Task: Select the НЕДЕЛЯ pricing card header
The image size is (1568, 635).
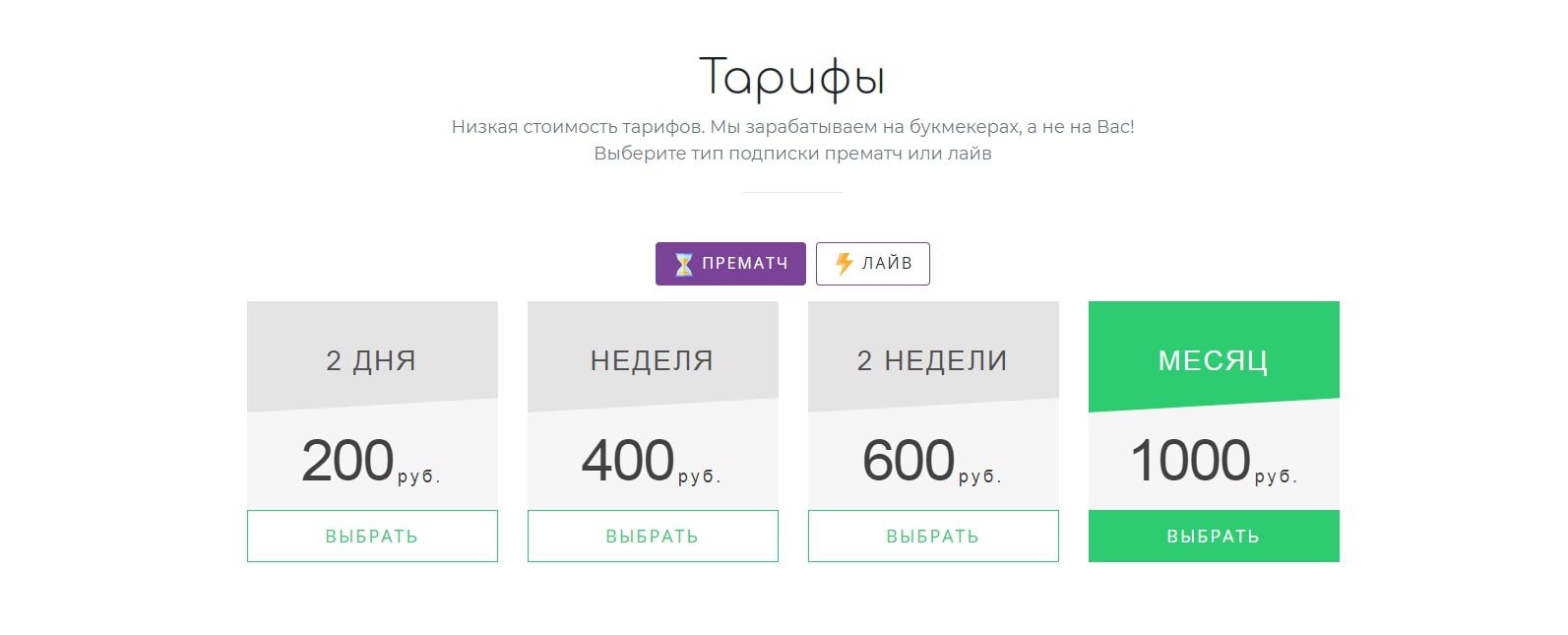Action: pos(653,359)
